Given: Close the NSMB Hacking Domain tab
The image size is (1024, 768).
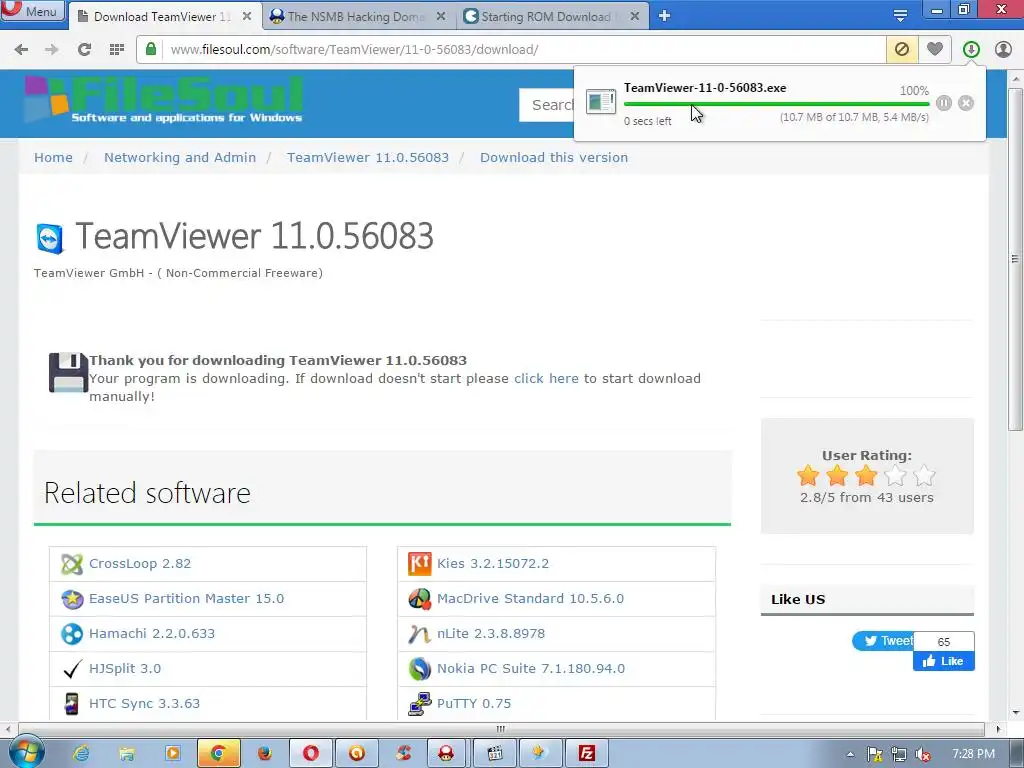Looking at the screenshot, I should pos(441,16).
